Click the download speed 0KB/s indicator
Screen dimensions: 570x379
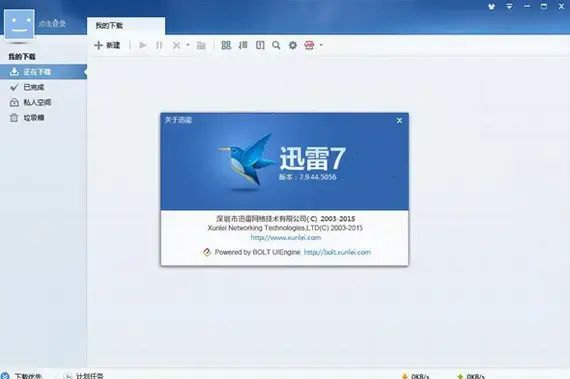coord(420,376)
